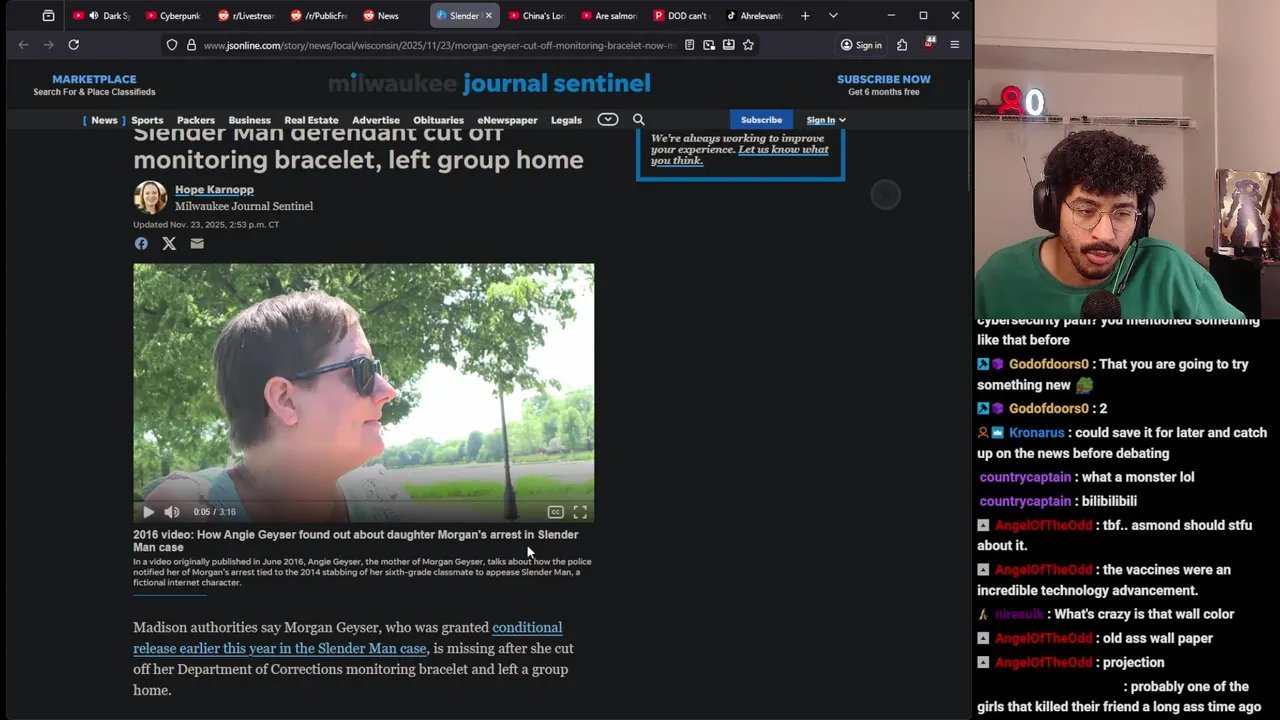The width and height of the screenshot is (1280, 720).
Task: Click Kronarus username in chat
Action: (1036, 433)
